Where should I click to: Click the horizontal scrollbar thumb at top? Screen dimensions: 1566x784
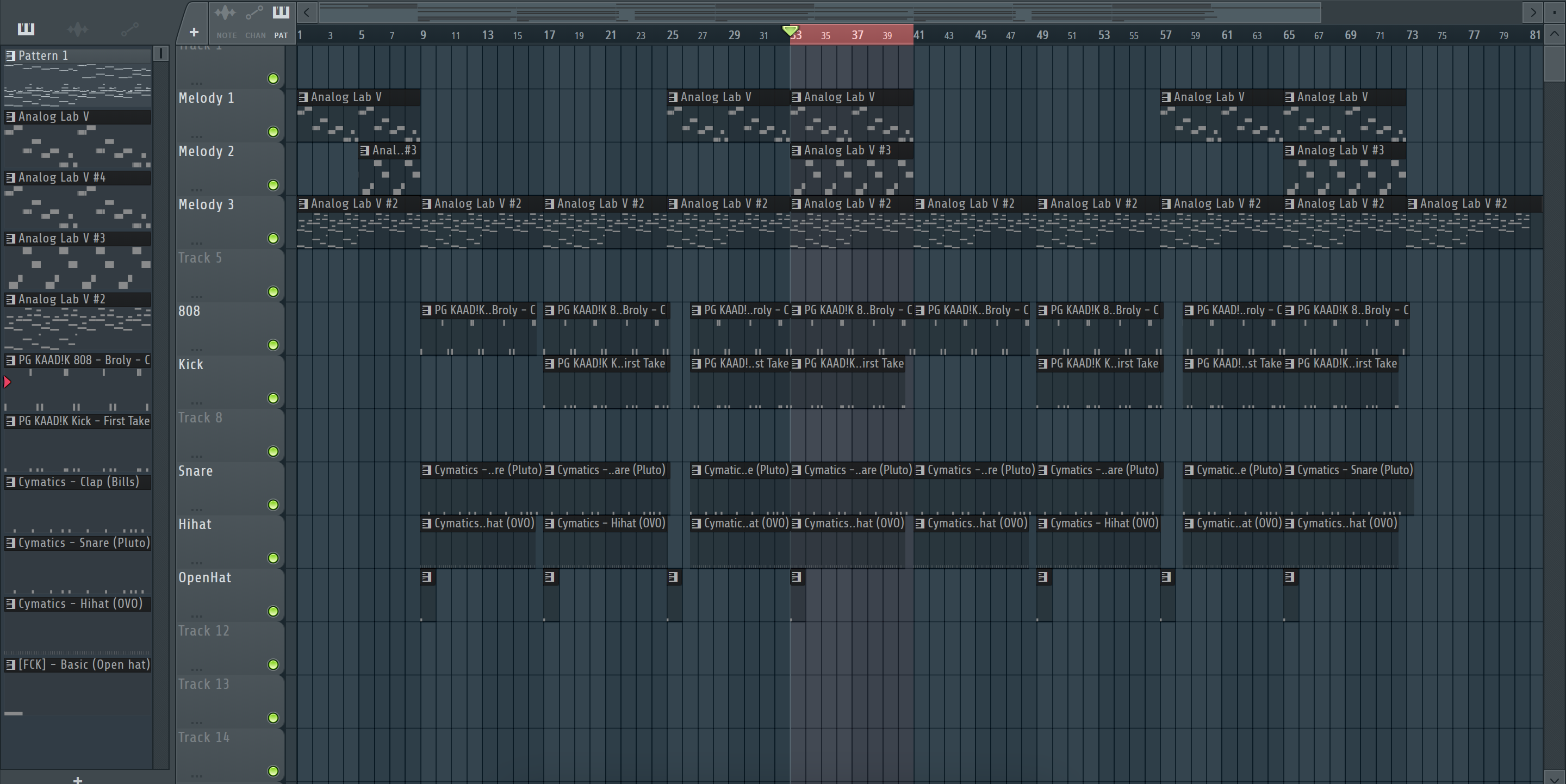[x=820, y=11]
